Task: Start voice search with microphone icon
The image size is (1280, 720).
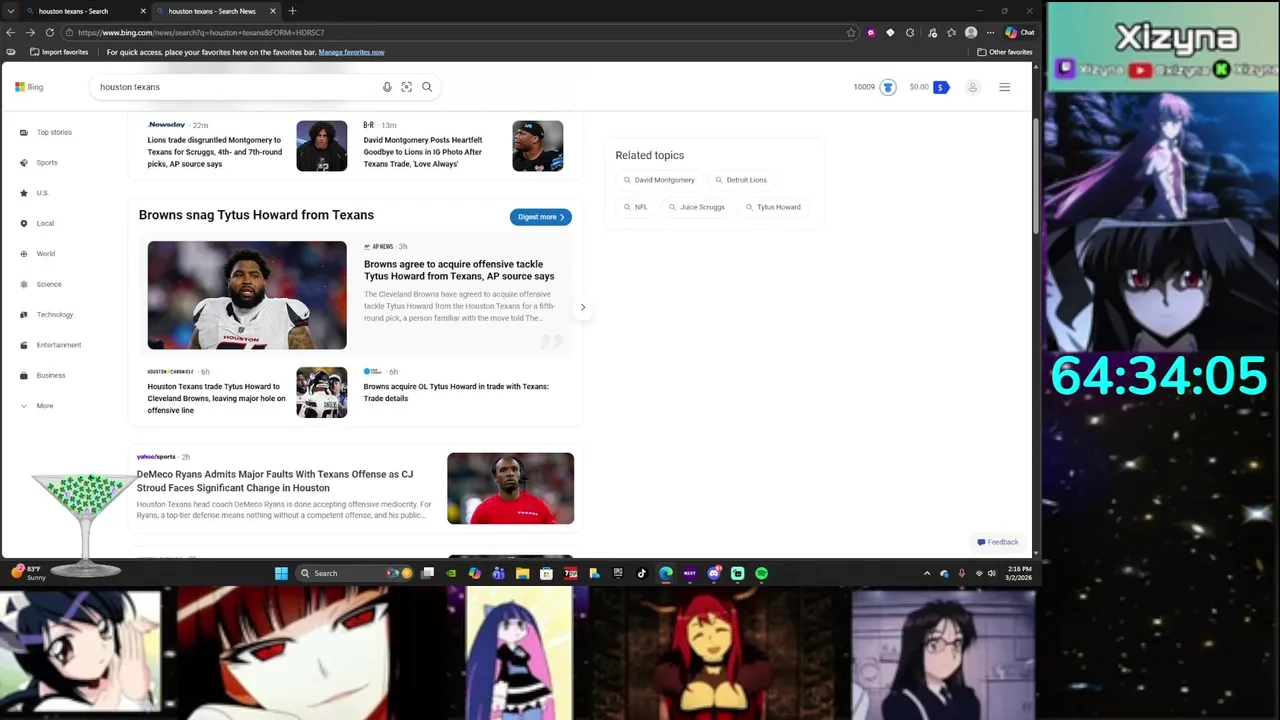Action: coord(387,87)
